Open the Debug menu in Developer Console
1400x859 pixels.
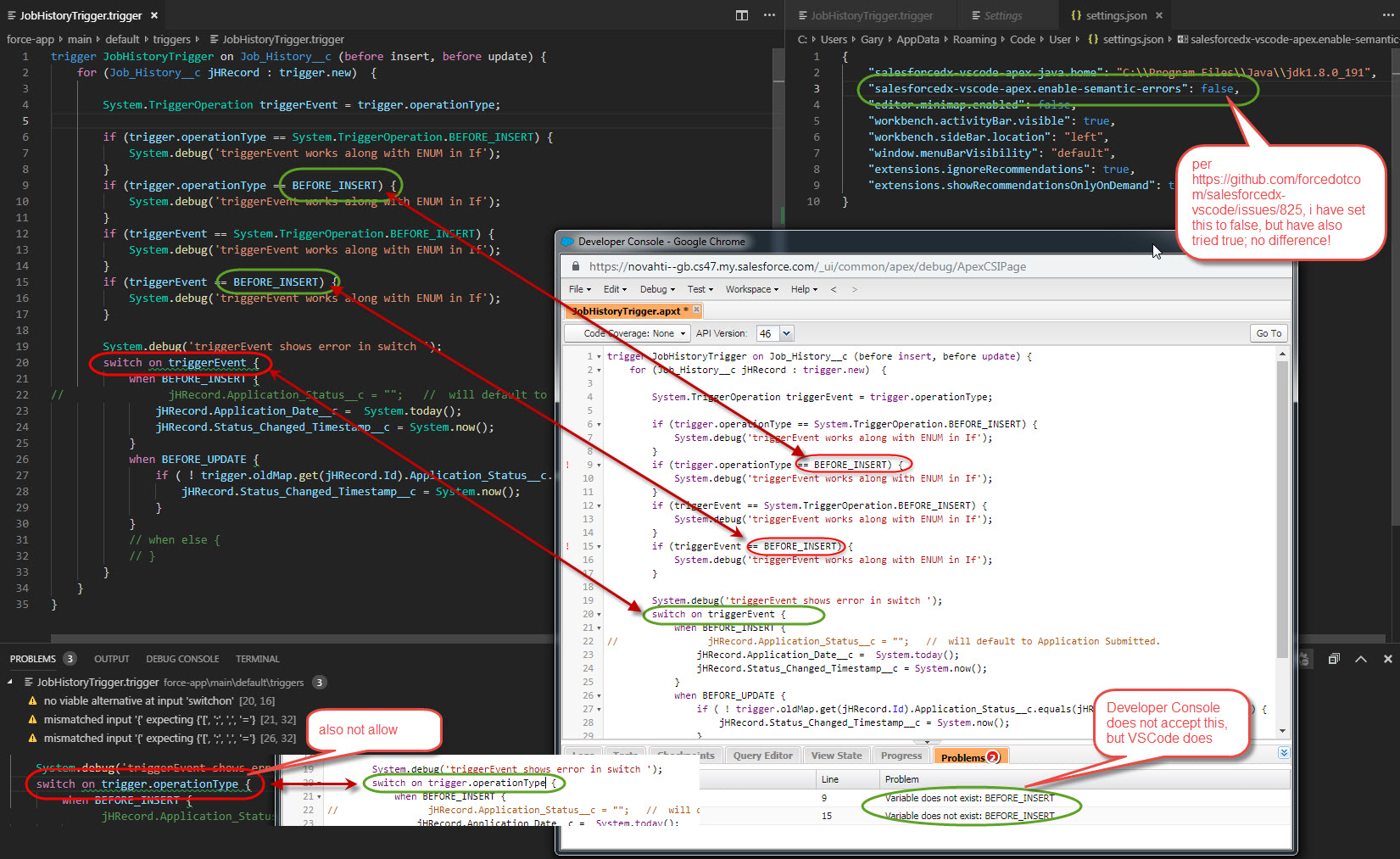point(655,288)
